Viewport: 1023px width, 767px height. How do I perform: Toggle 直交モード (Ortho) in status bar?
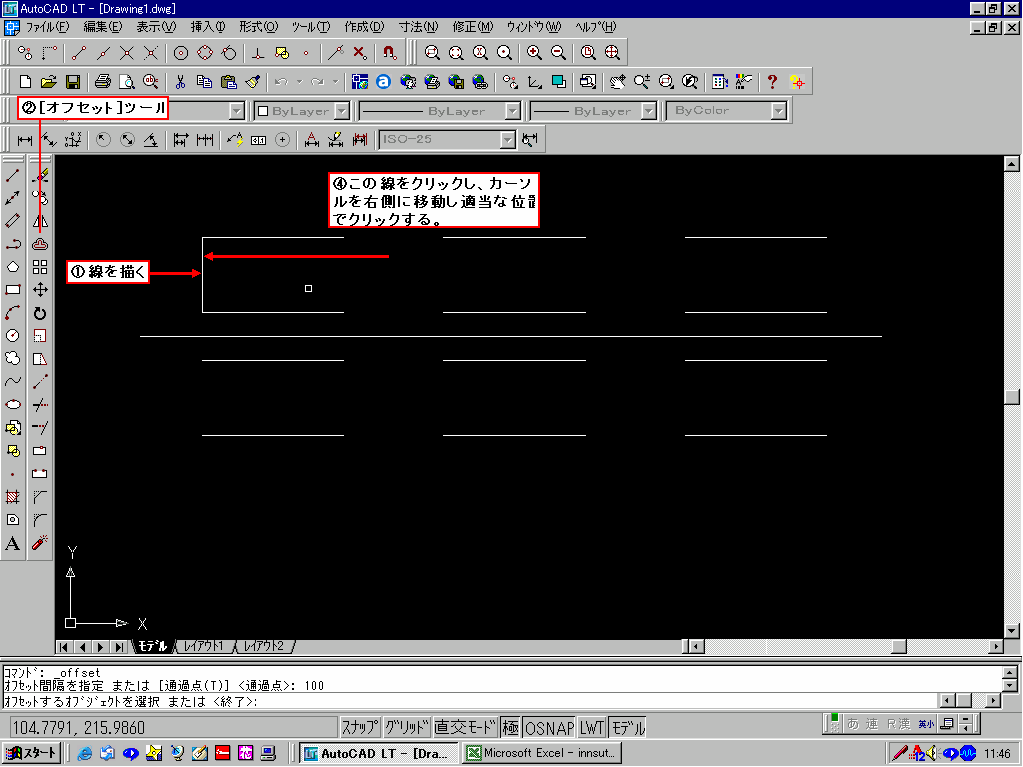click(465, 727)
